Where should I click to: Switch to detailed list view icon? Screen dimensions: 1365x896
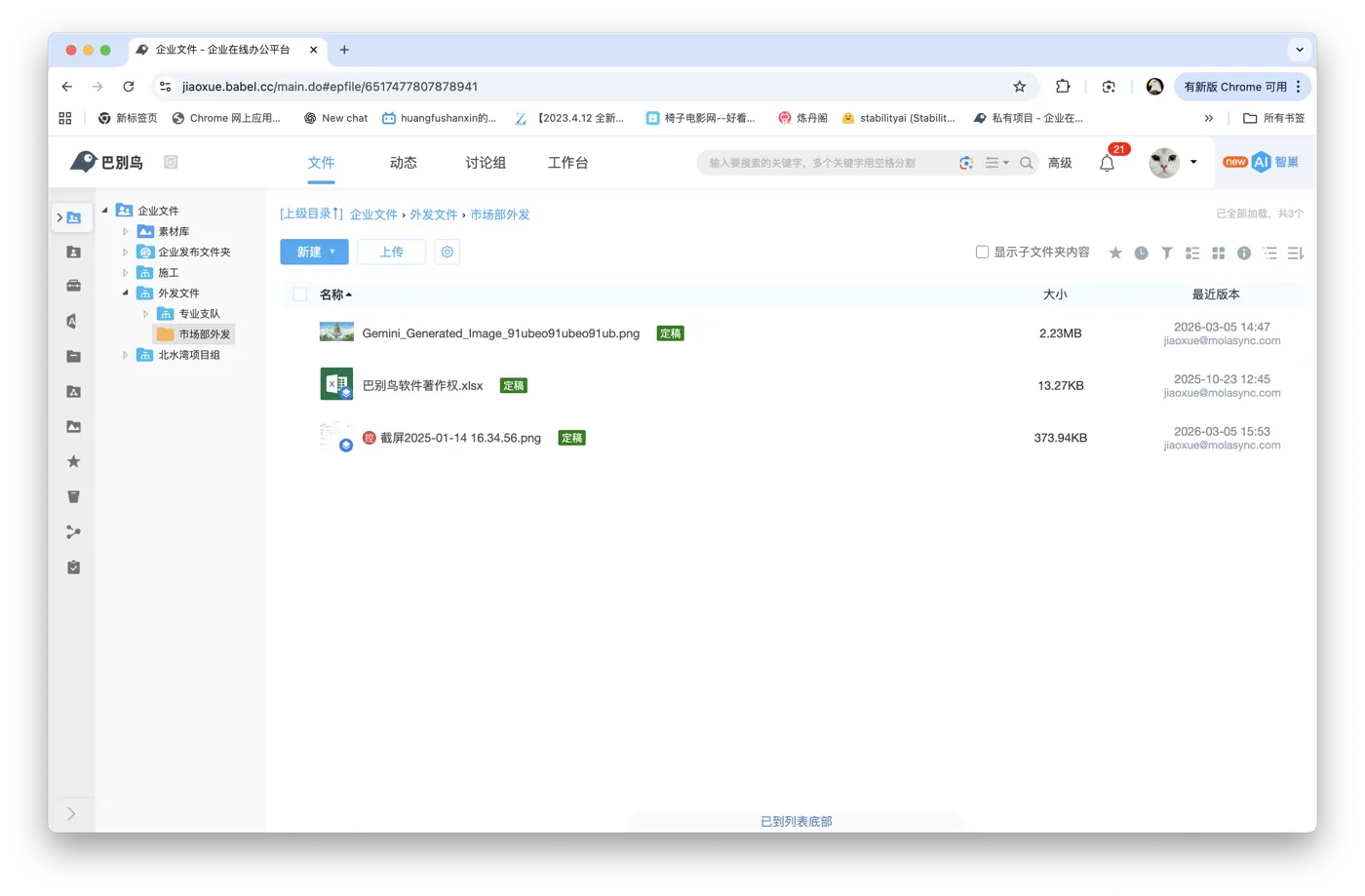[1192, 253]
